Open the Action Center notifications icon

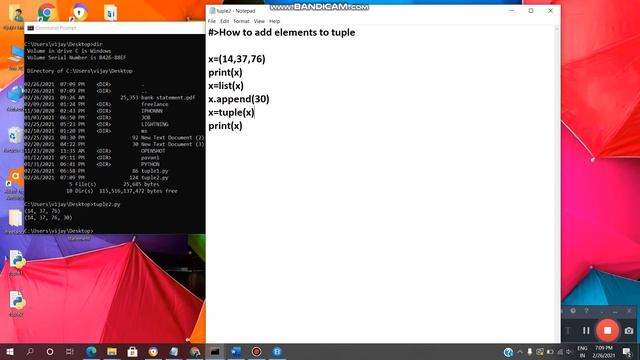coord(627,351)
